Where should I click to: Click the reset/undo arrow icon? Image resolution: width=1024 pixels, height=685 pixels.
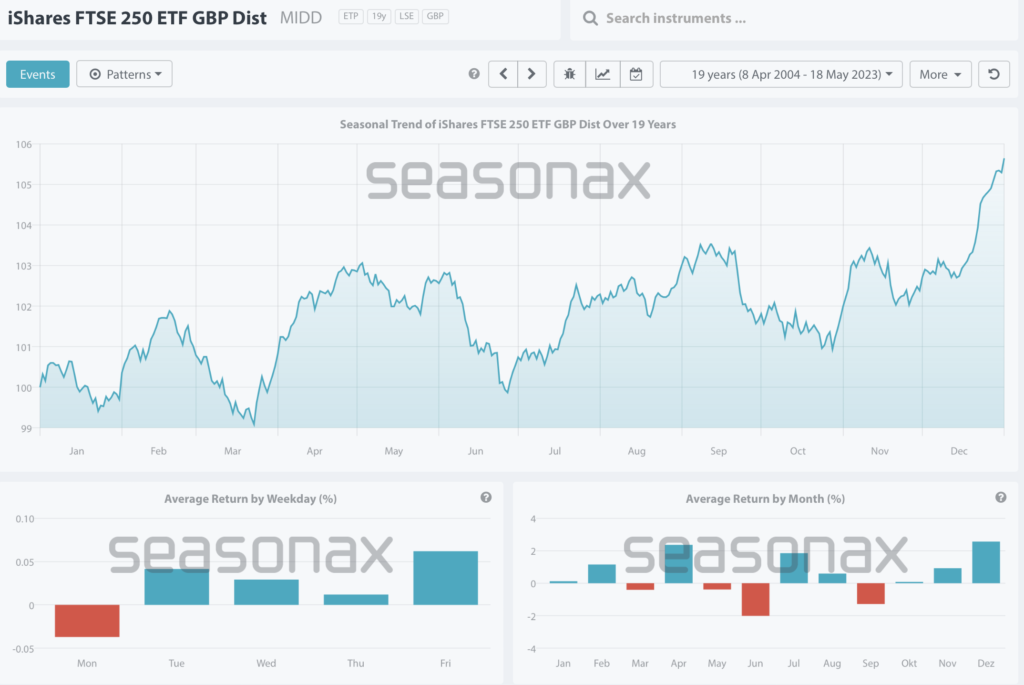(993, 74)
